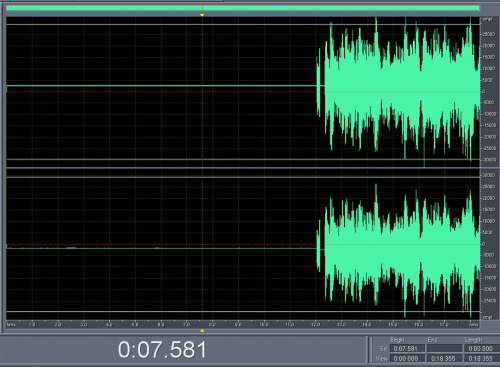Click the yellow cursor marker below the waveform

[202, 331]
